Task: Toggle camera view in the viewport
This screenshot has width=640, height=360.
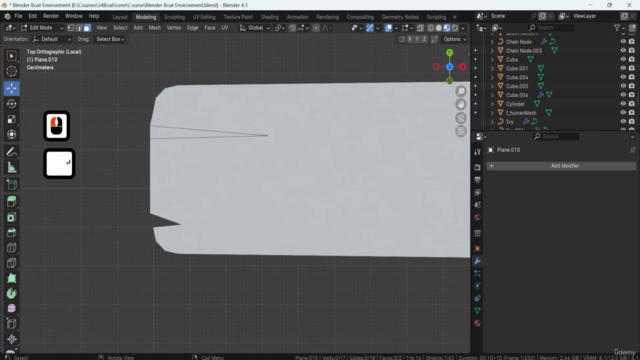Action: point(461,118)
